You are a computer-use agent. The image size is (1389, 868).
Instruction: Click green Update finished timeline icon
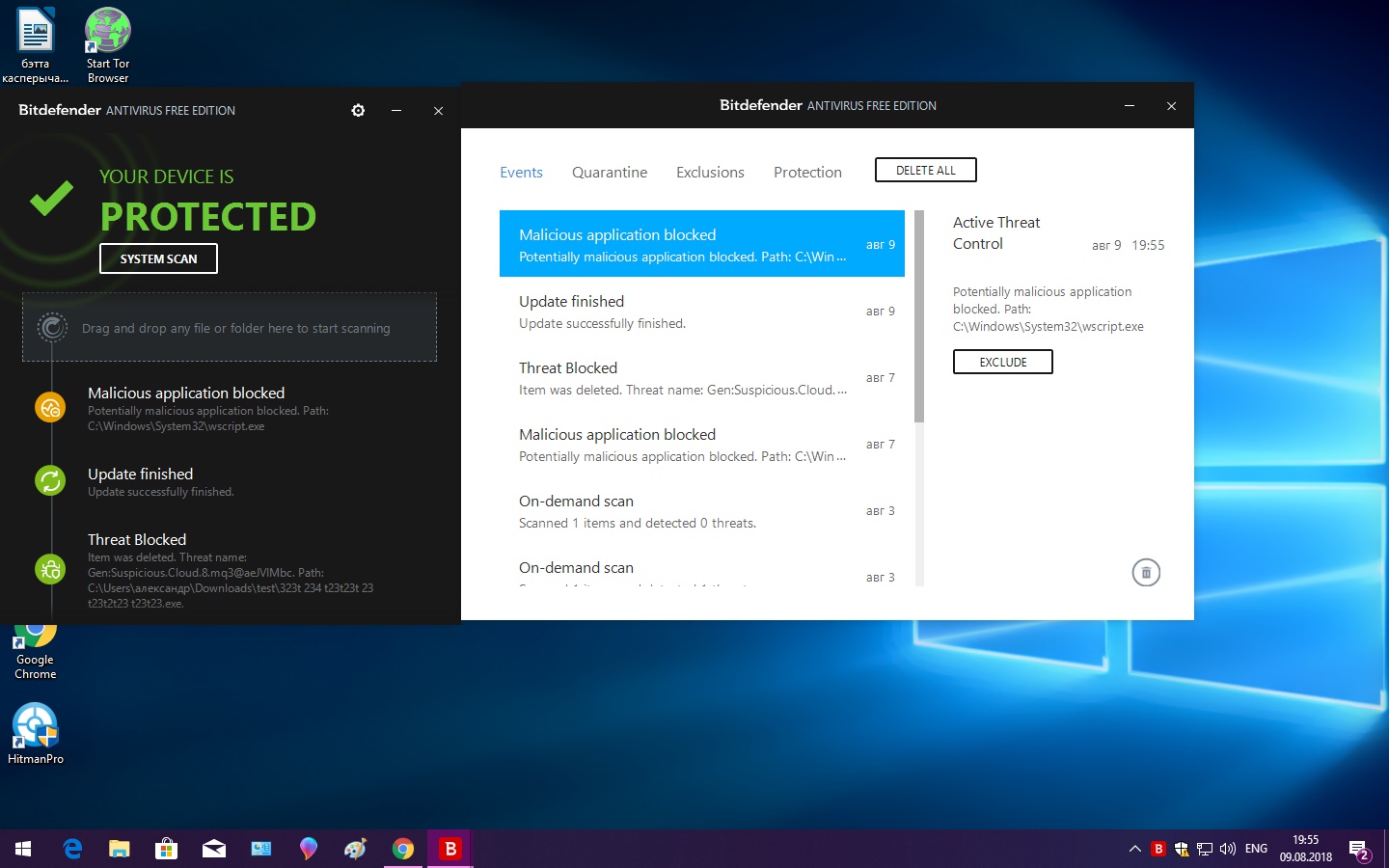tap(50, 480)
